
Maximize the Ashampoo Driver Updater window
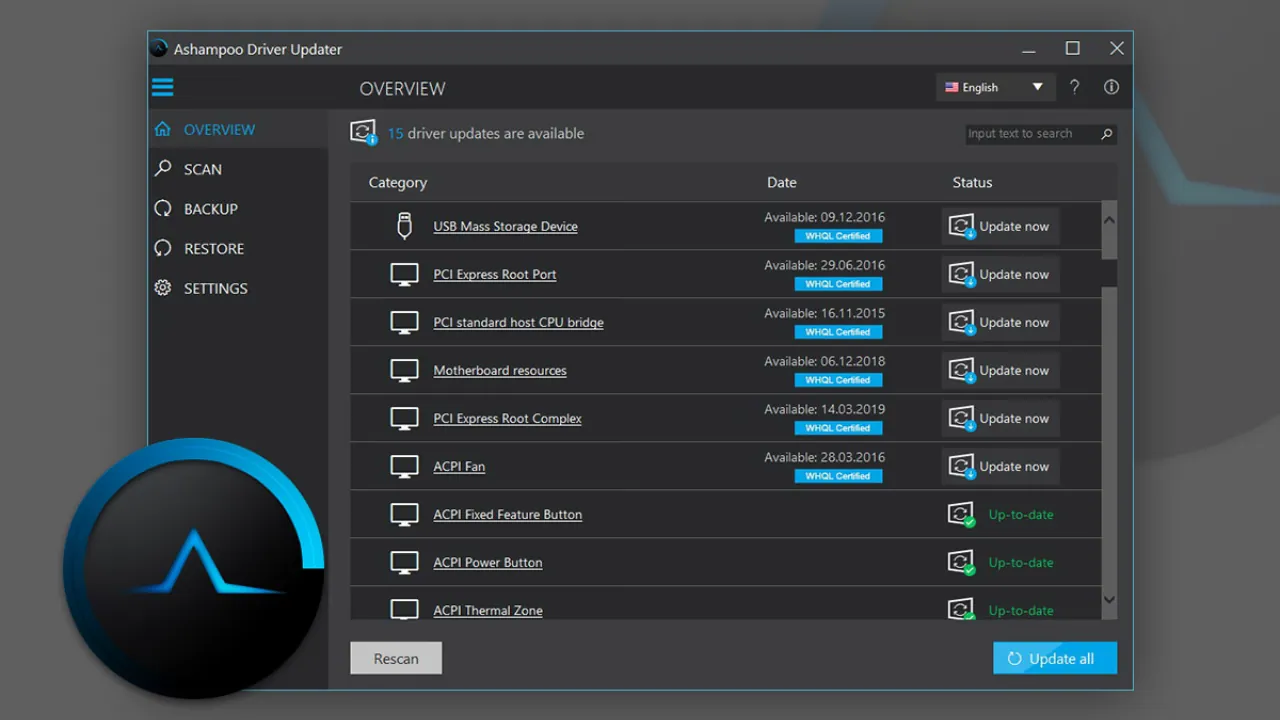pos(1072,48)
